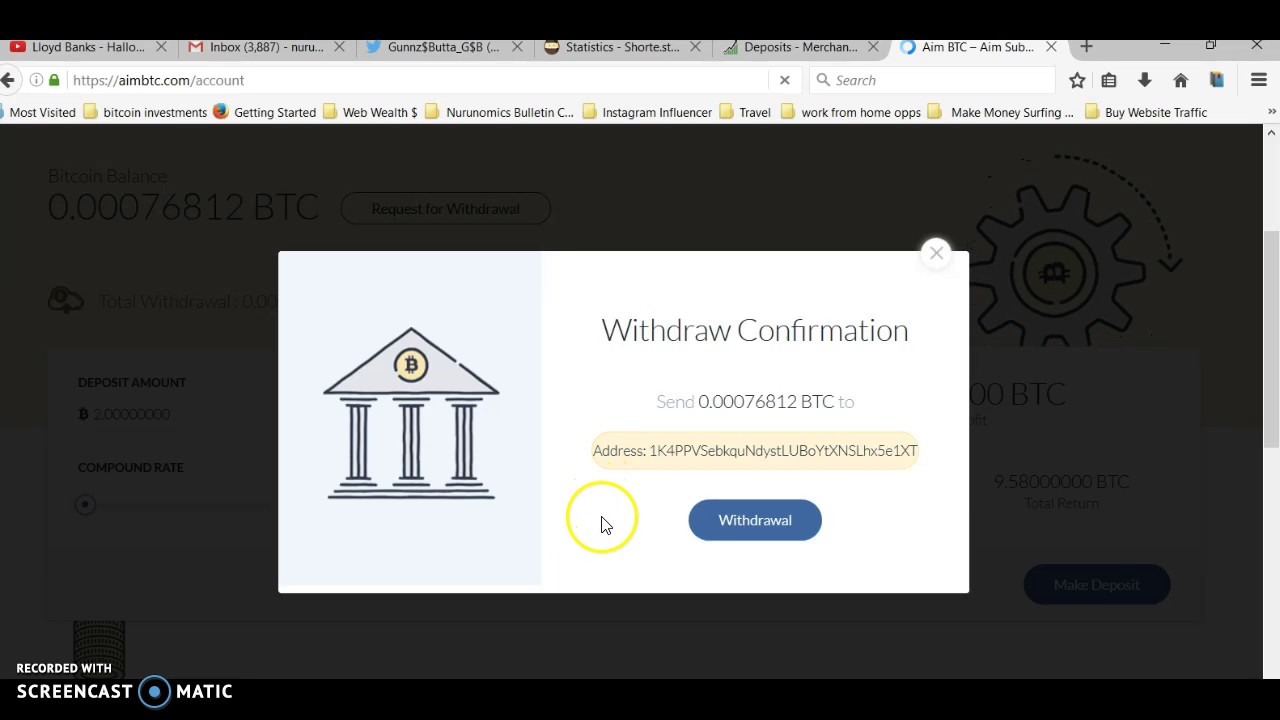Go to the Home page icon
This screenshot has width=1280, height=720.
click(x=1181, y=80)
